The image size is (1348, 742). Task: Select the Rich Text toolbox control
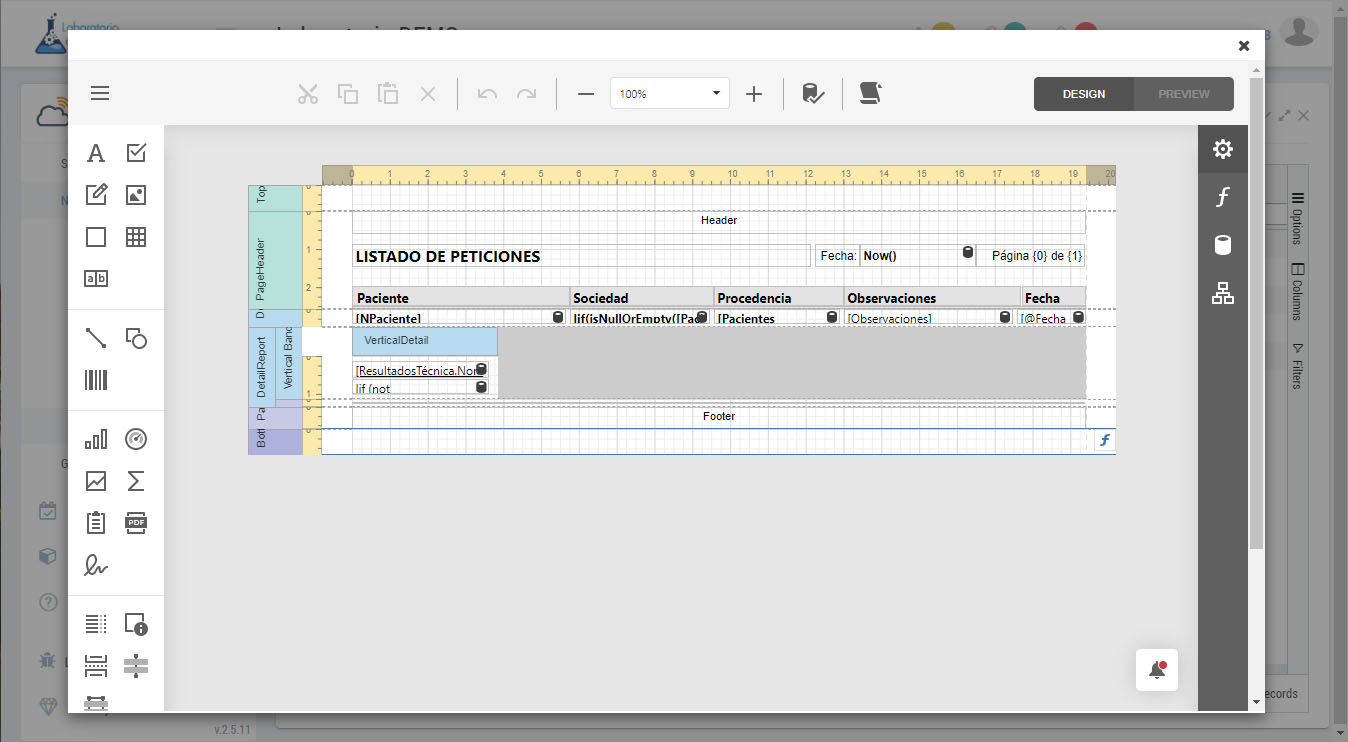[x=96, y=195]
